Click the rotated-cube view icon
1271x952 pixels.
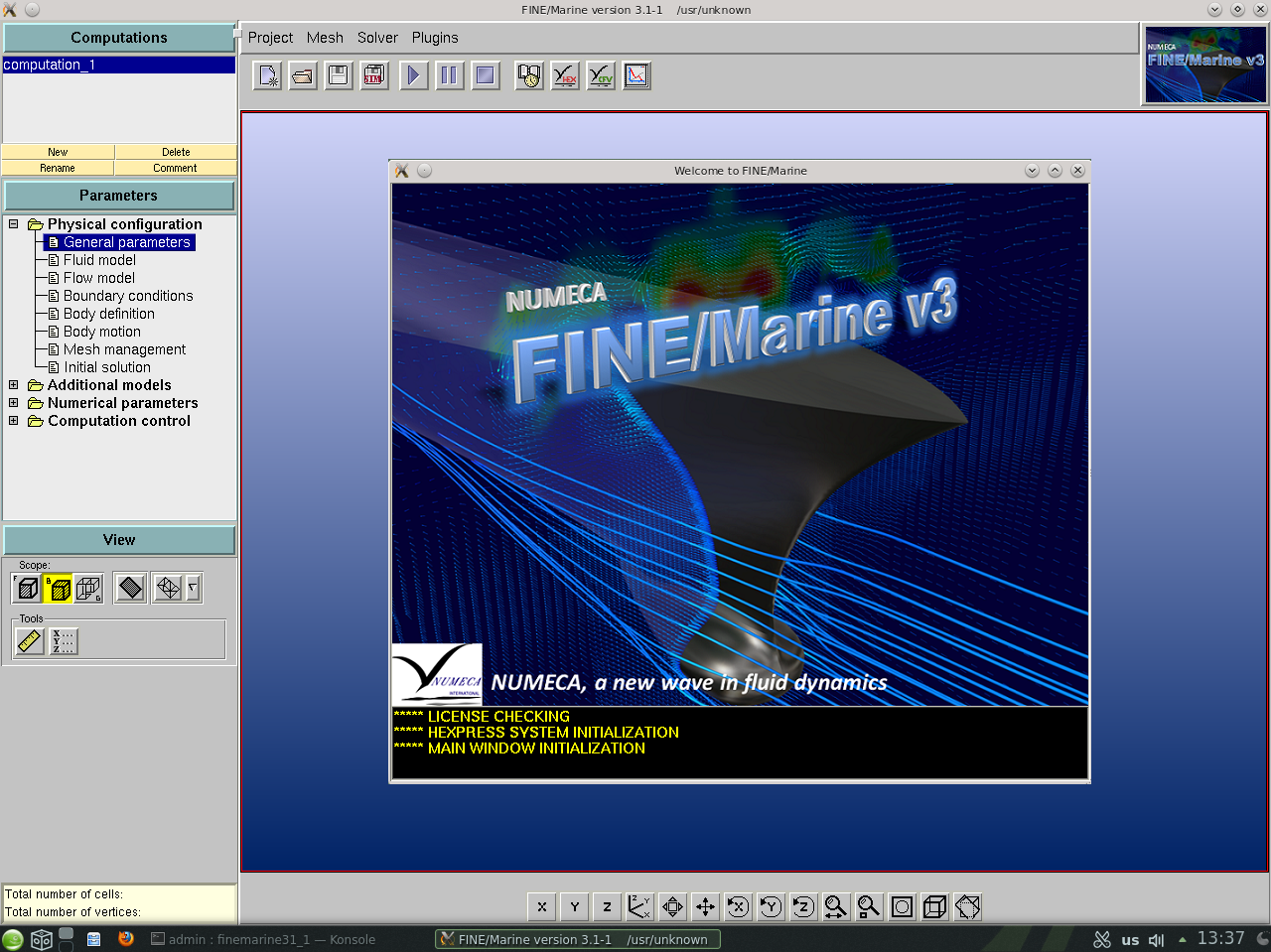coord(967,906)
